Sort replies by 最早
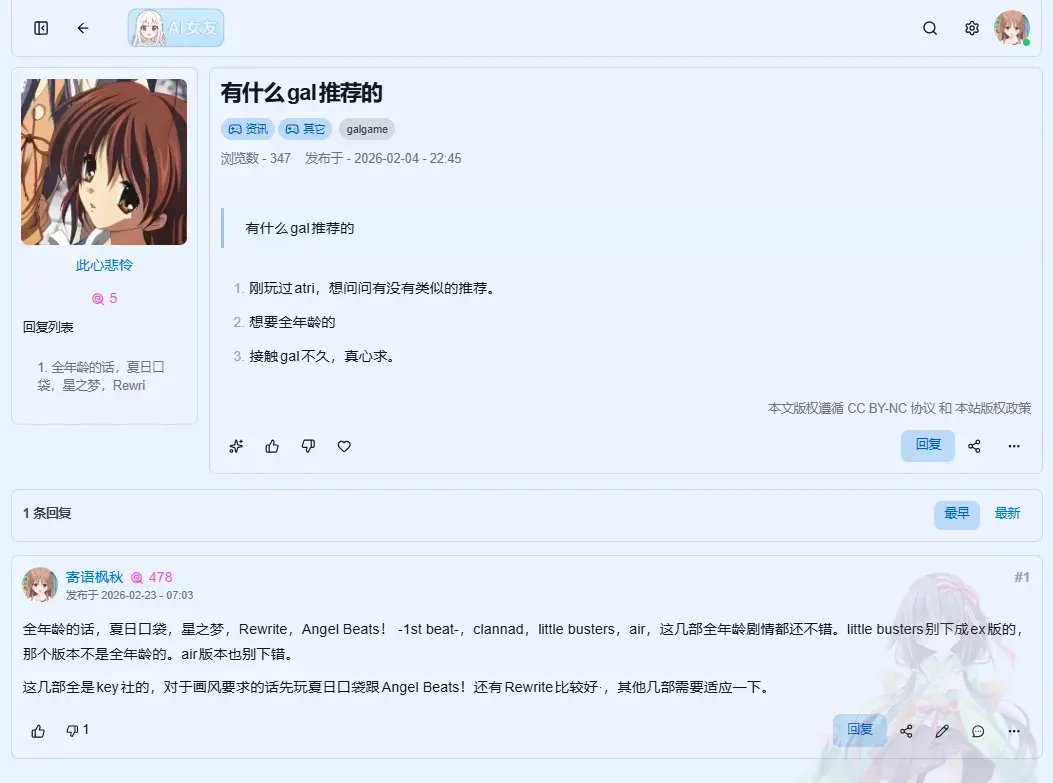The height and width of the screenshot is (783, 1053). coord(956,514)
